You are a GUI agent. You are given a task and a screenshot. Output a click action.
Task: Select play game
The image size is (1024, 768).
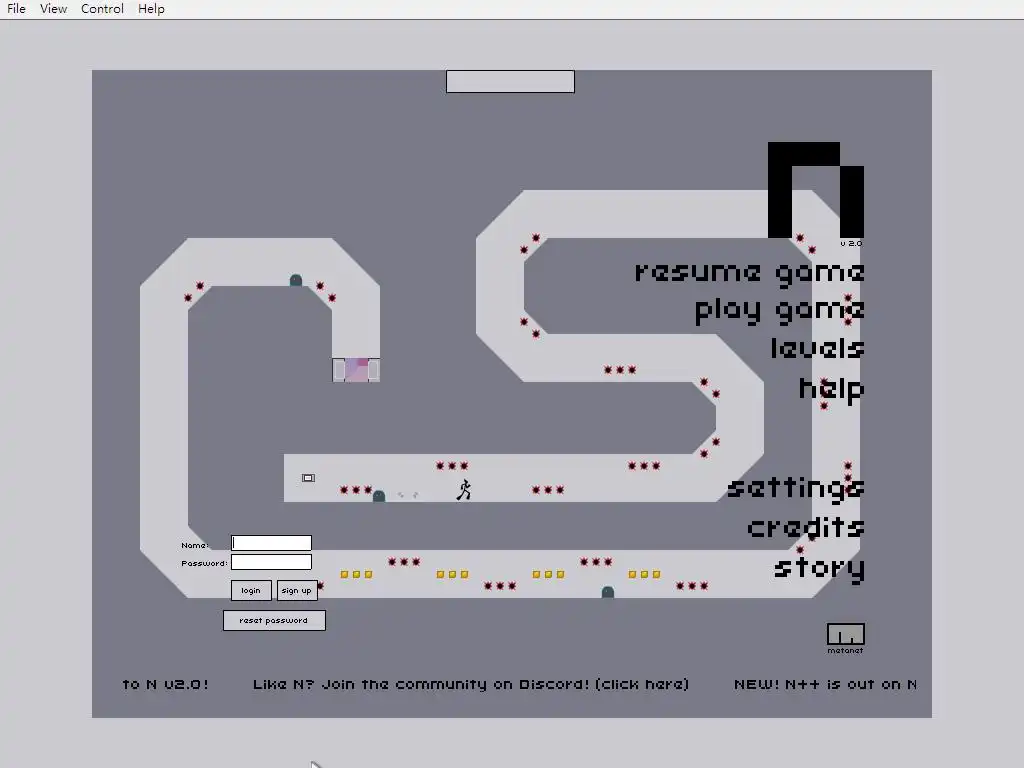780,310
